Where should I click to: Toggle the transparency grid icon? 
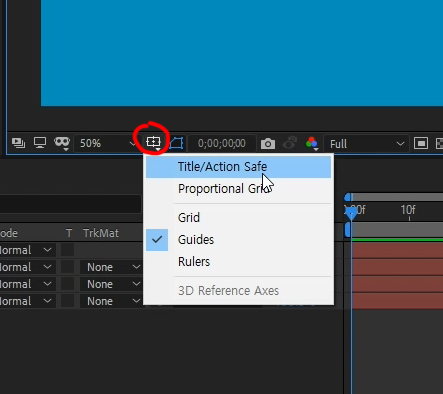point(440,144)
